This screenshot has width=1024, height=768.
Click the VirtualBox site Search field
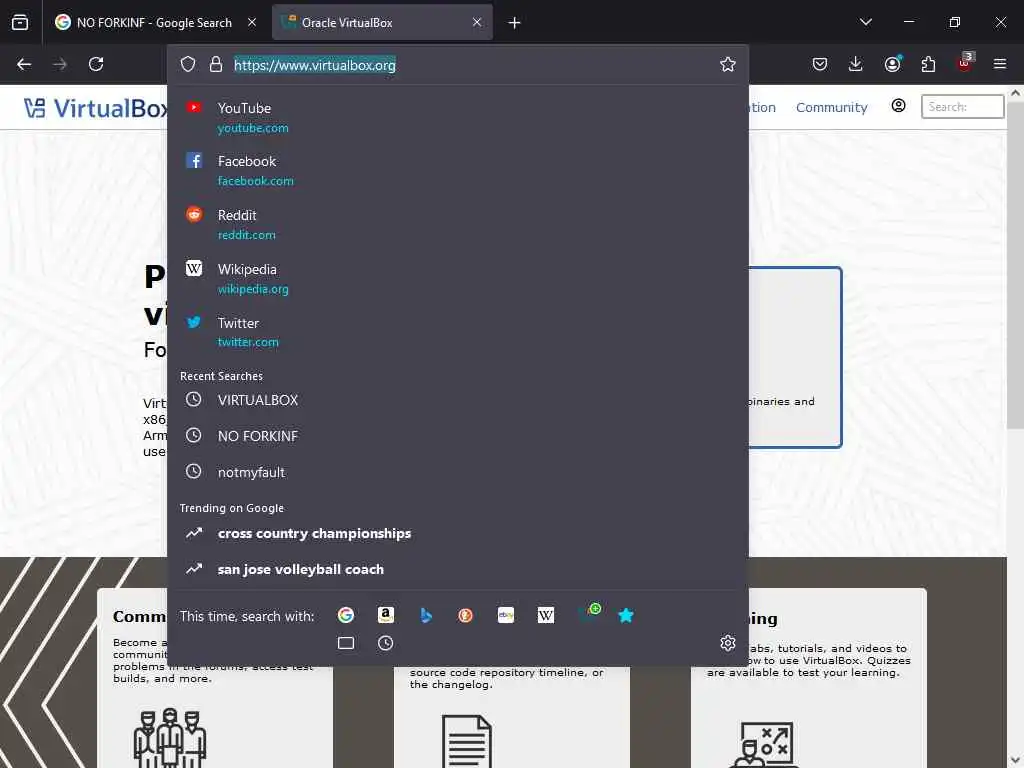coord(962,106)
